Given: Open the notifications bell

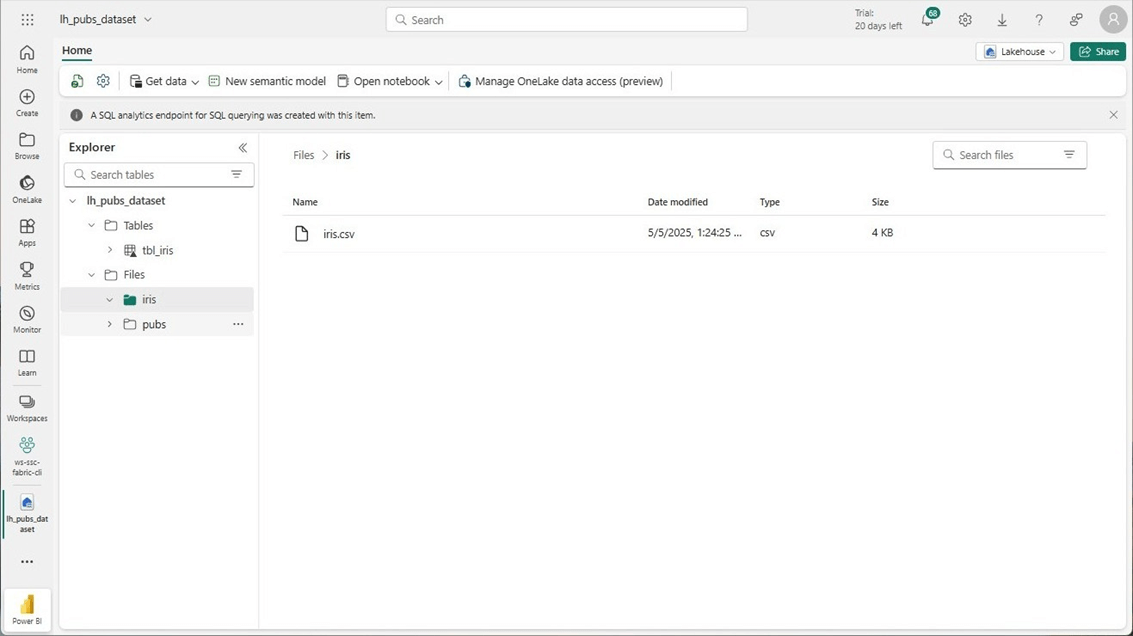Looking at the screenshot, I should (928, 20).
